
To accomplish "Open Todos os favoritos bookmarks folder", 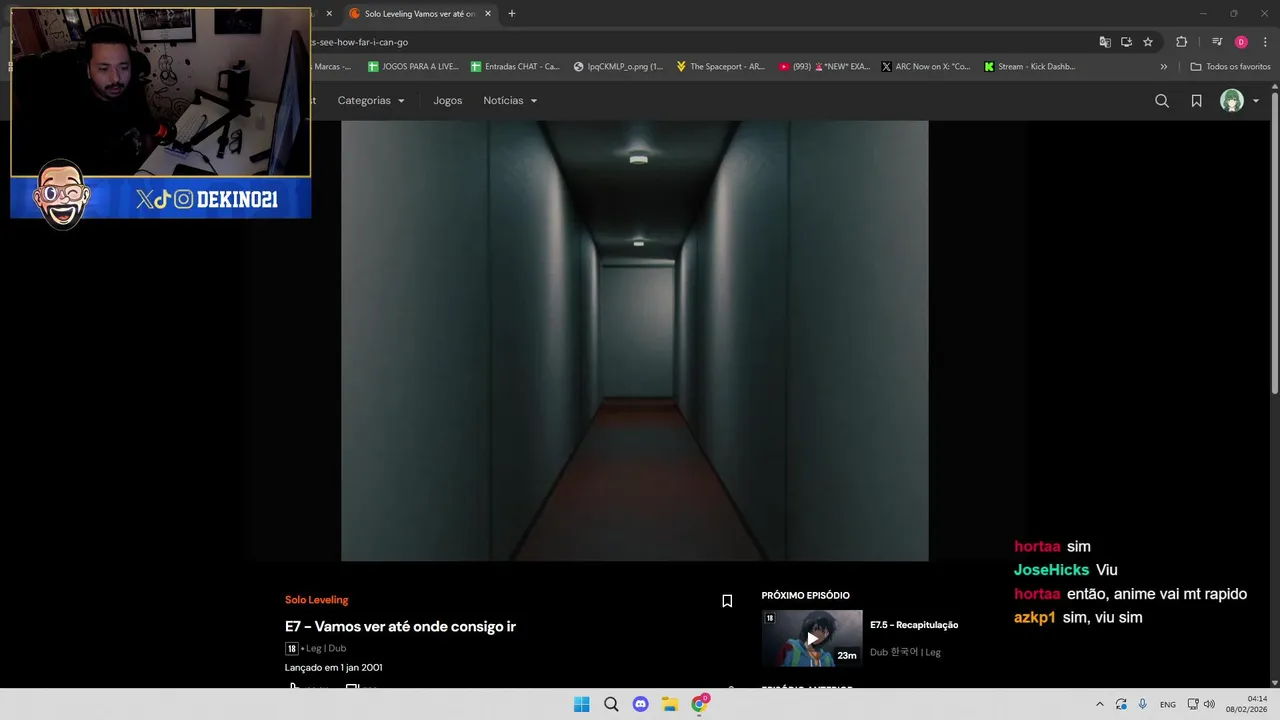I will 1230,67.
